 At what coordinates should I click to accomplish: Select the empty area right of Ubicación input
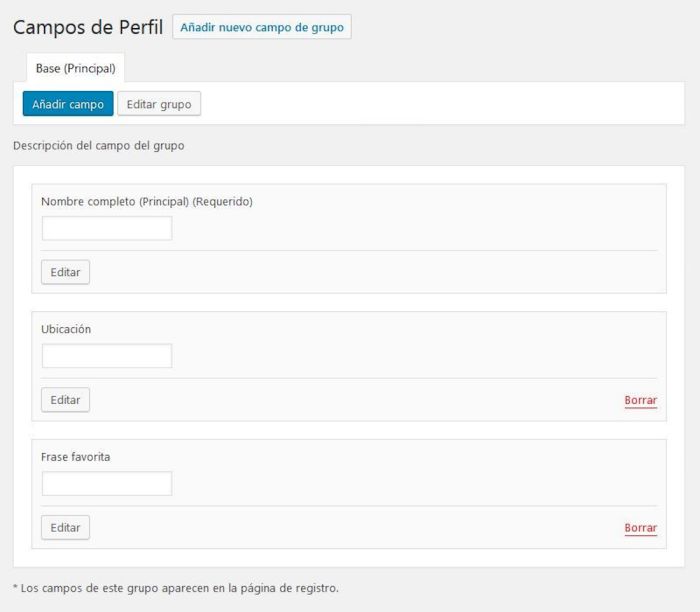415,356
